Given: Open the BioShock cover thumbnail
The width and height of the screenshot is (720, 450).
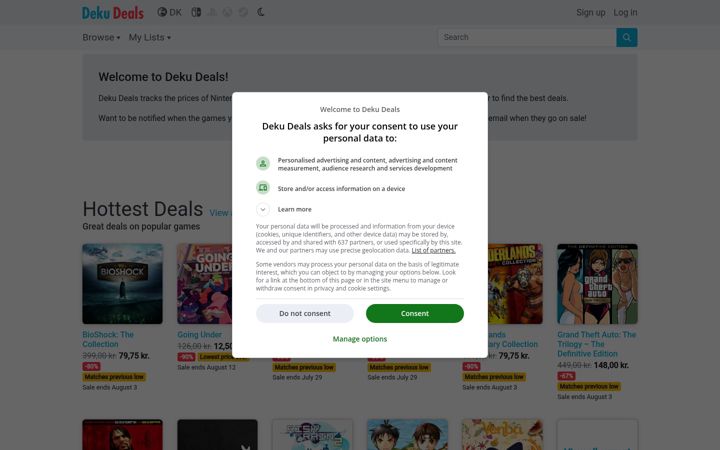Looking at the screenshot, I should pos(122,284).
